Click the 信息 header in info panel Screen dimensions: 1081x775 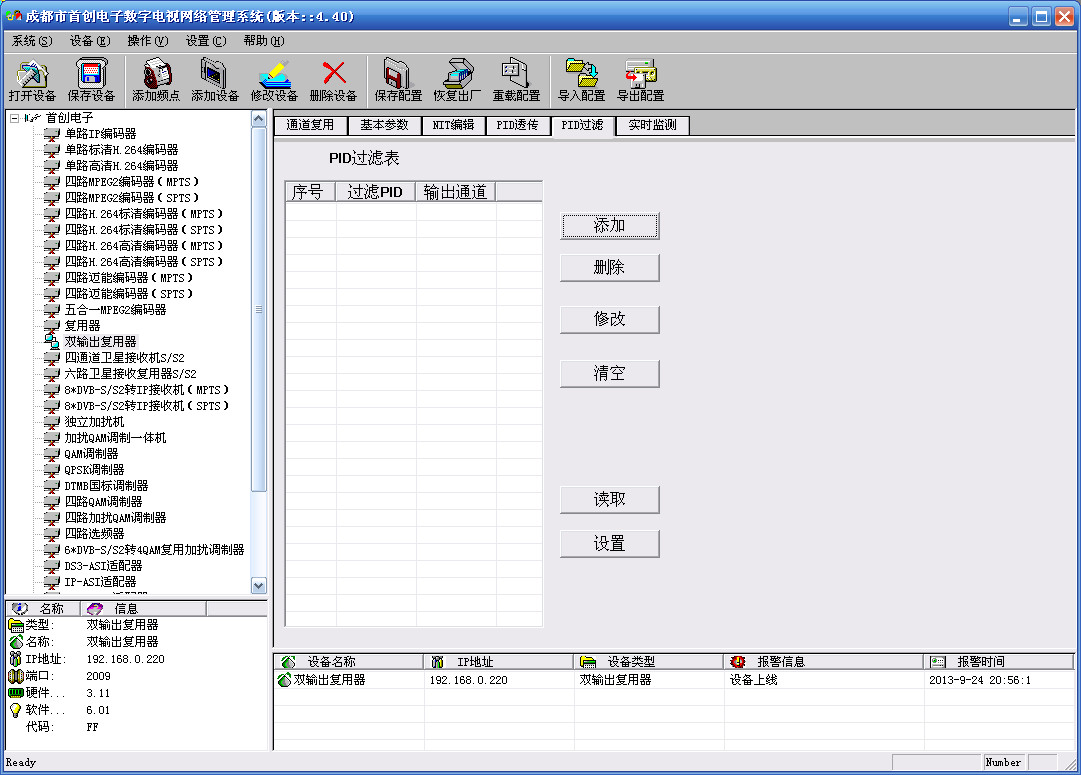pos(143,609)
